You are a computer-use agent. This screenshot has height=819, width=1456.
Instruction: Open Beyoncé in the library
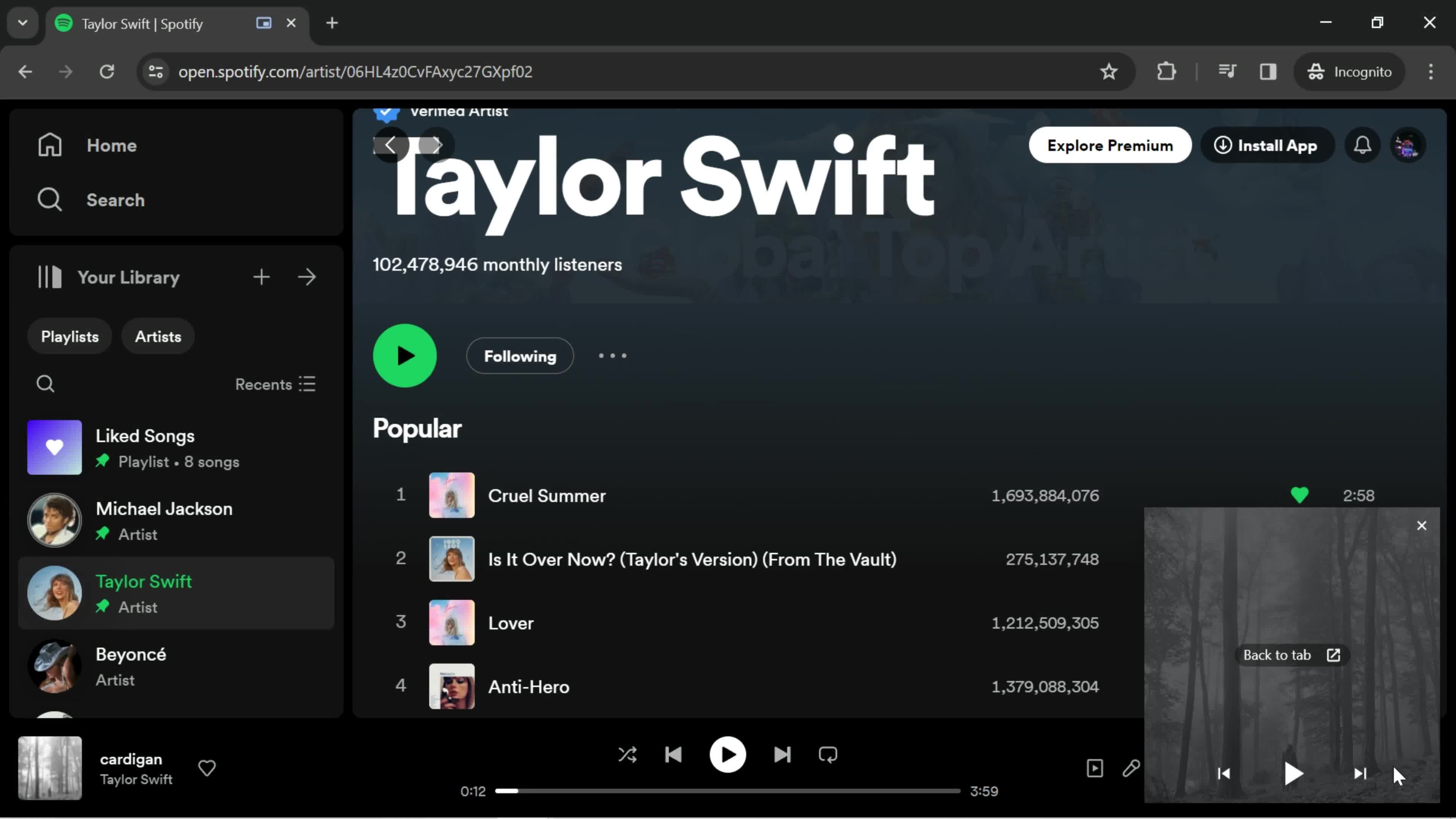tap(176, 666)
